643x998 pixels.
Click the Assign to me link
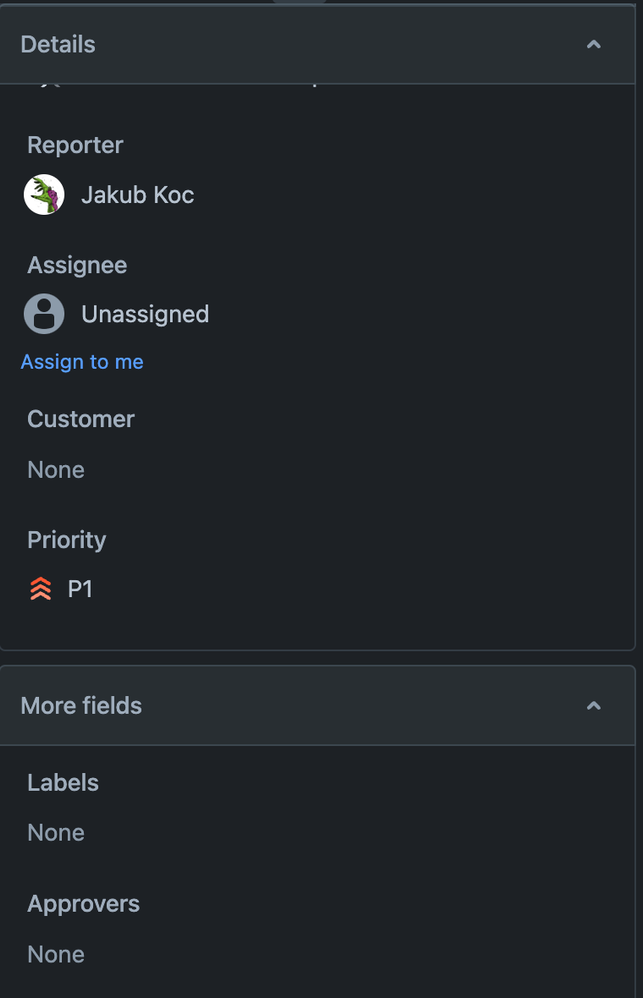click(x=82, y=361)
